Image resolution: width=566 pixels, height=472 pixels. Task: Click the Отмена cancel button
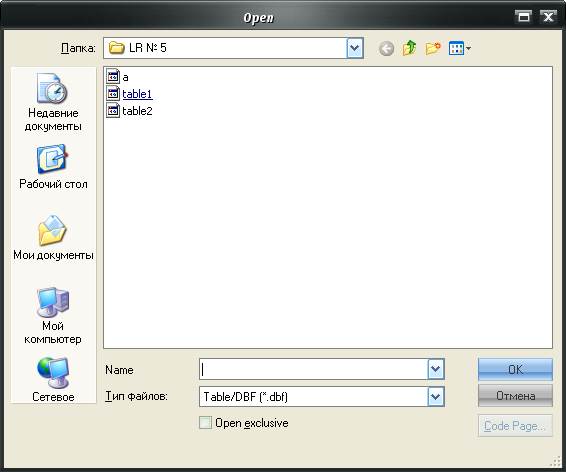click(x=515, y=396)
